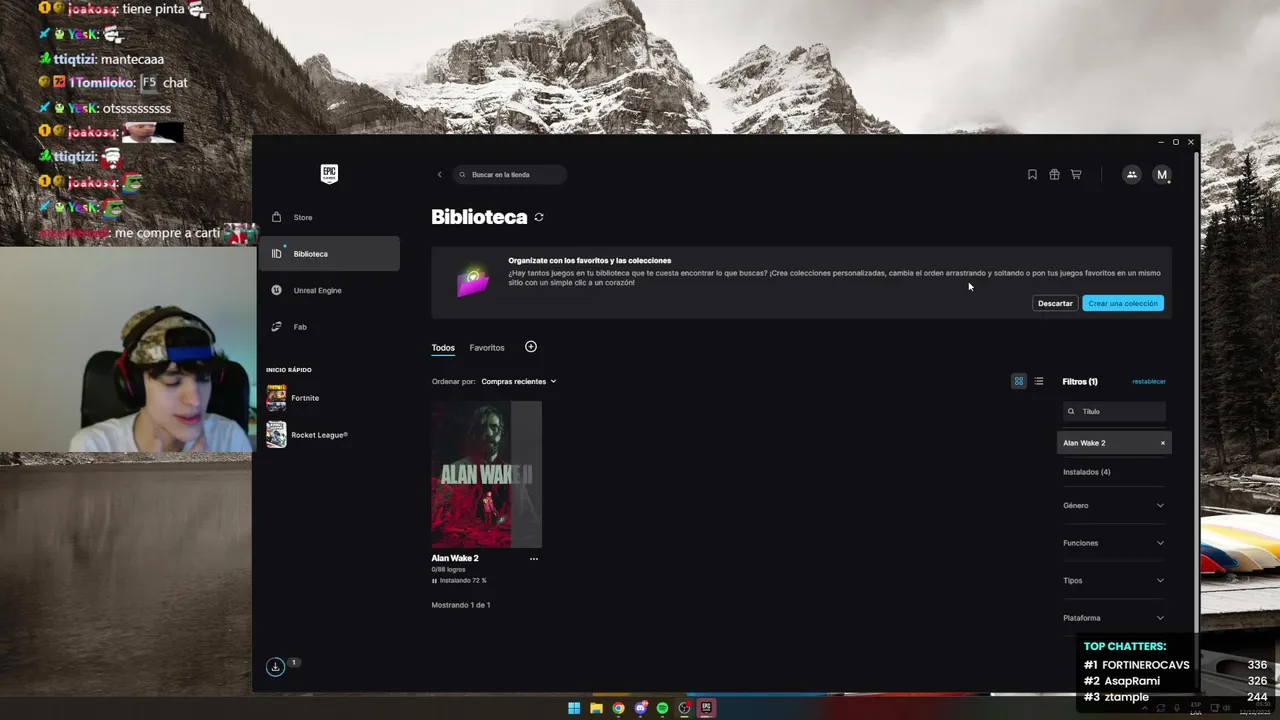Toggle the Instalados (4) filter

(1087, 472)
